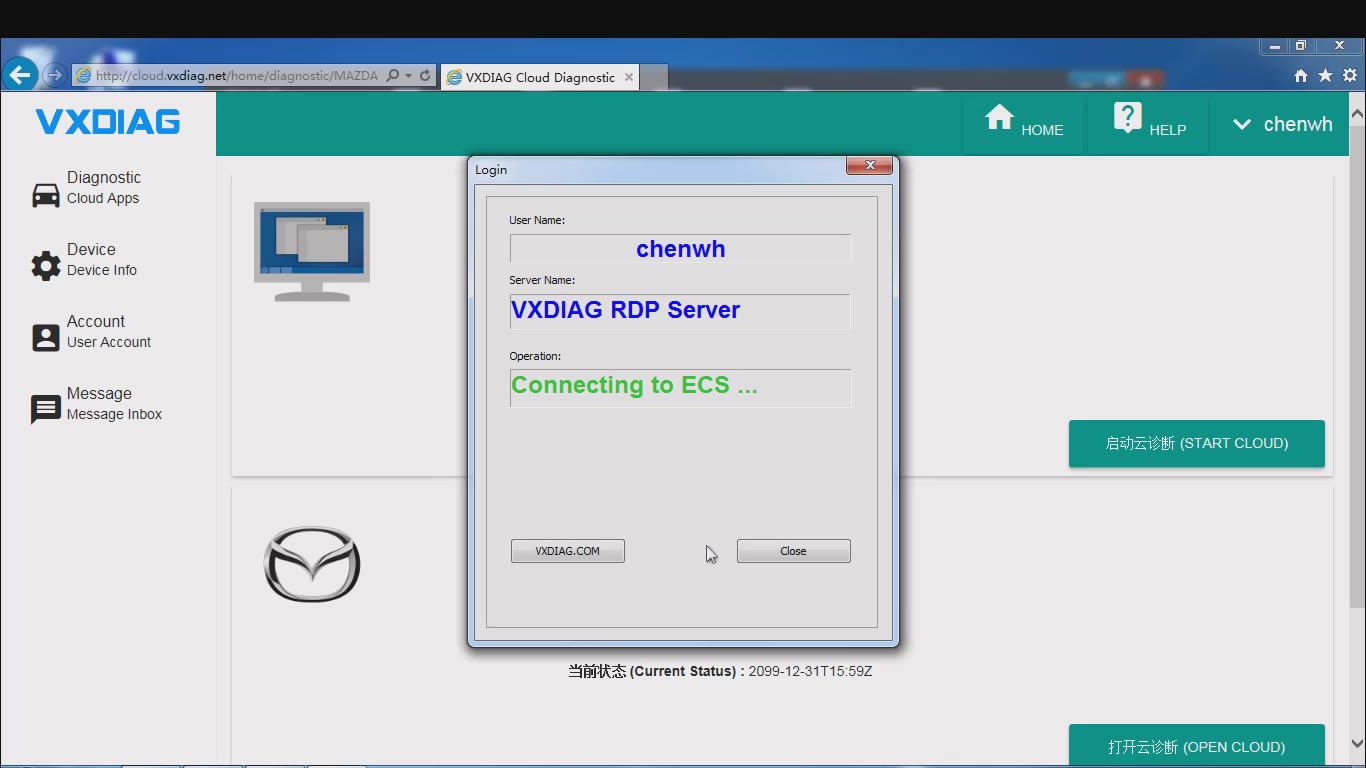This screenshot has height=768, width=1366.
Task: Close the VXDIAG Cloud Diagnostic tab
Action: tap(628, 77)
